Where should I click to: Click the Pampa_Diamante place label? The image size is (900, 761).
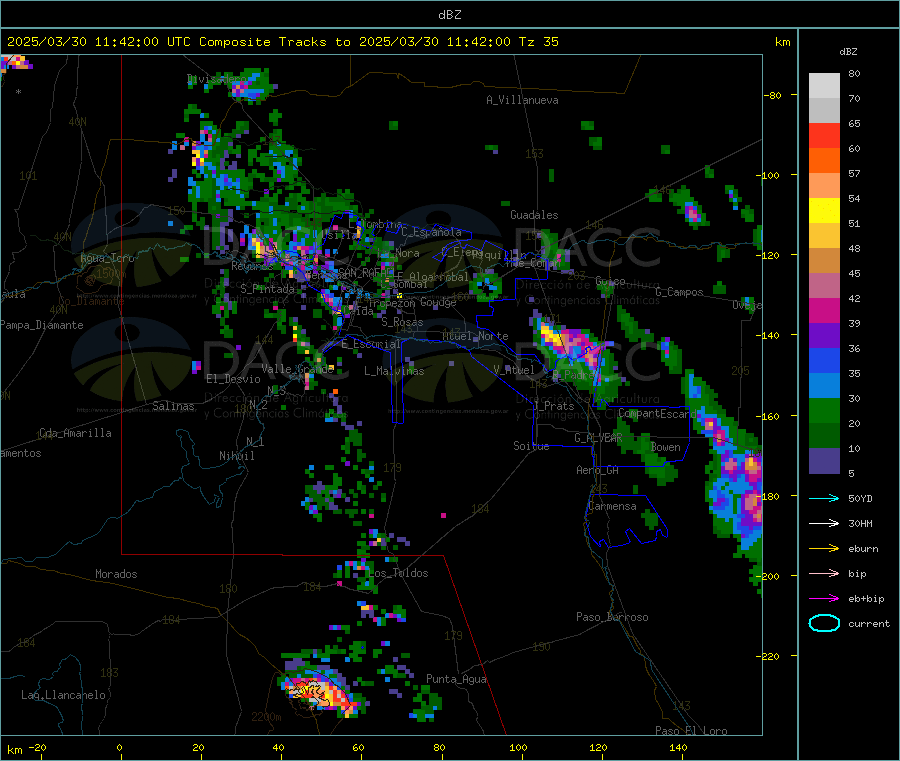(x=42, y=325)
